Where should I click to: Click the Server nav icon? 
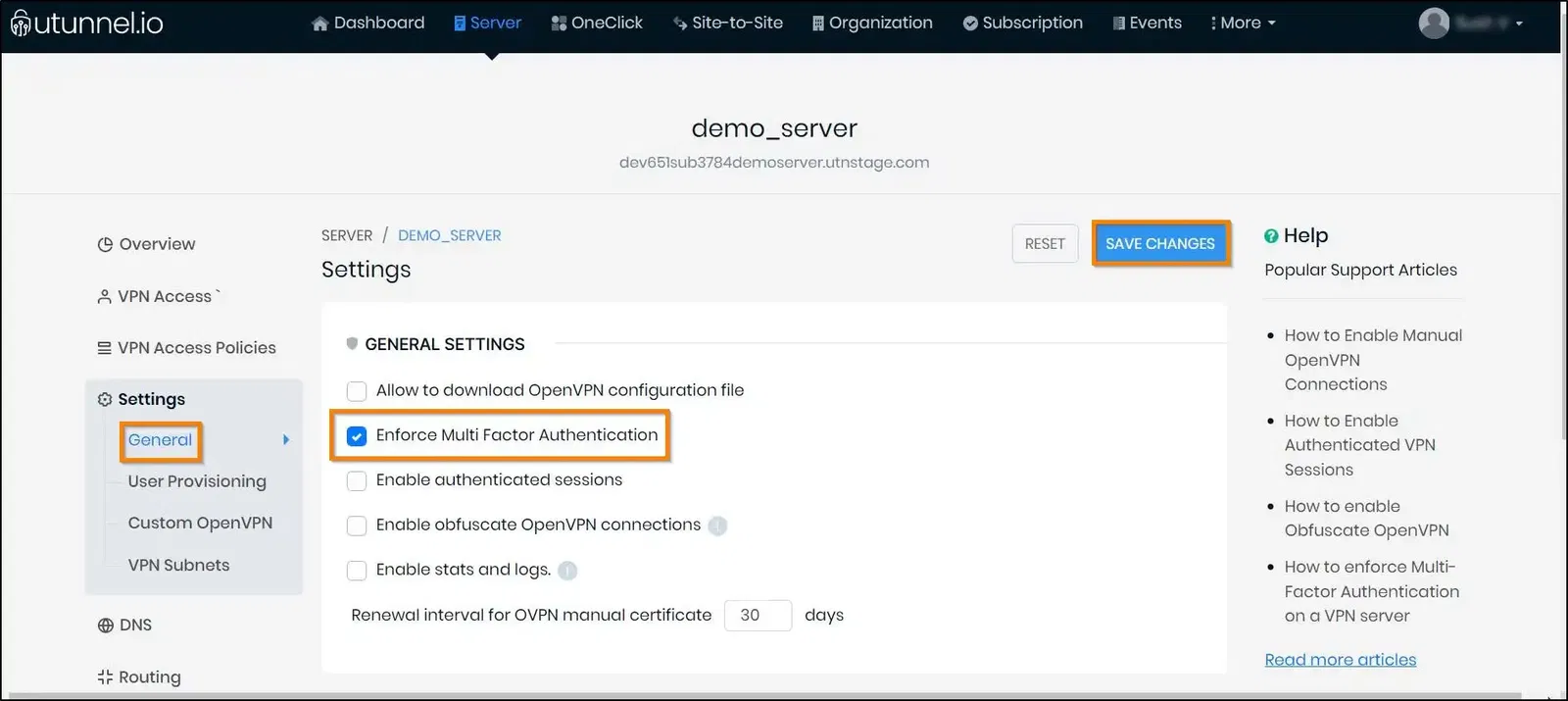[x=460, y=24]
